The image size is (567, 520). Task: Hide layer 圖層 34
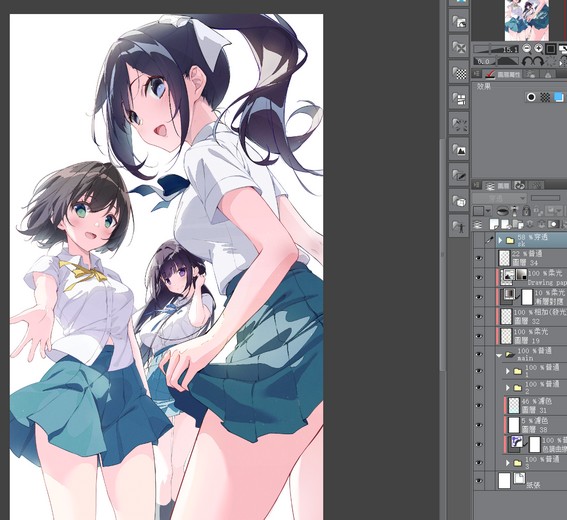(479, 258)
